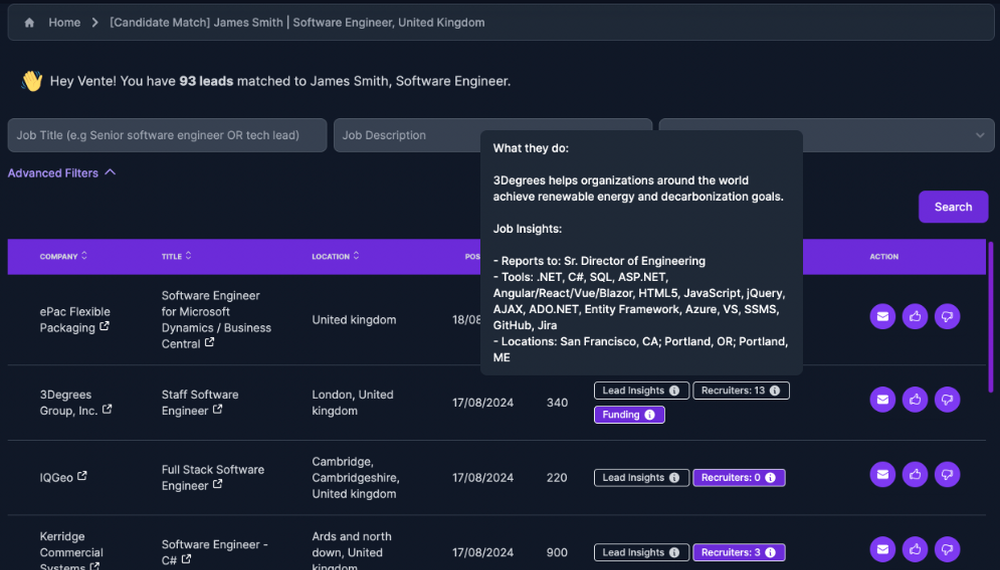This screenshot has width=1000, height=570.
Task: Open Staff Software Engineer job link icon
Action: click(217, 410)
